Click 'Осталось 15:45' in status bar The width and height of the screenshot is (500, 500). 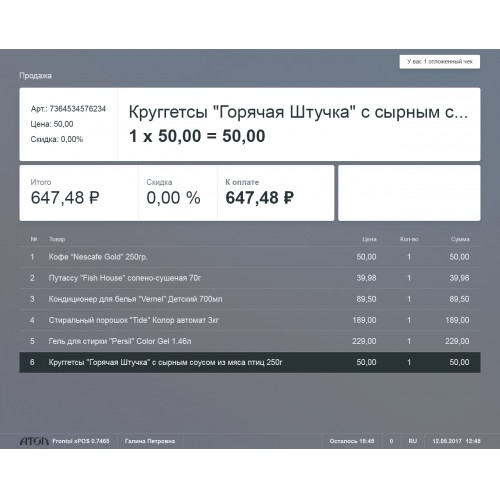pyautogui.click(x=352, y=441)
